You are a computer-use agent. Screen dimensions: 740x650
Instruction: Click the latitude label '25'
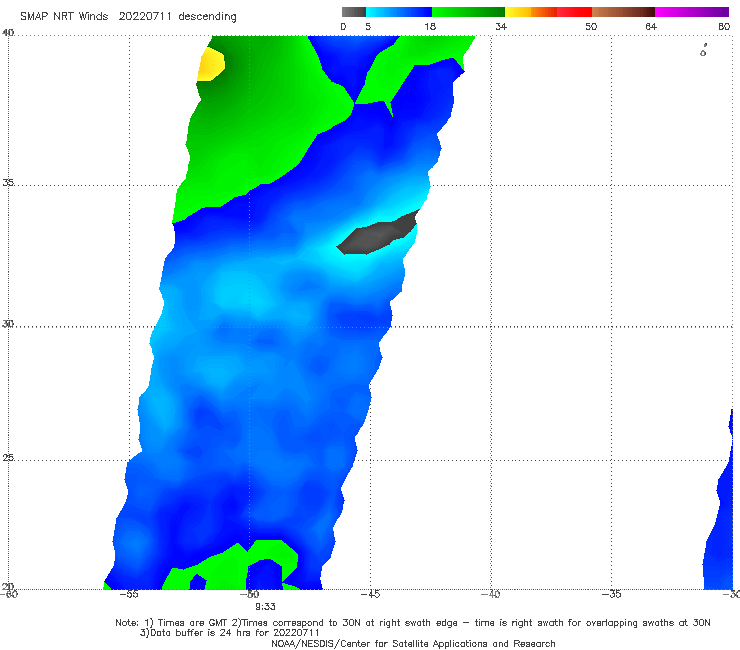pyautogui.click(x=8, y=458)
